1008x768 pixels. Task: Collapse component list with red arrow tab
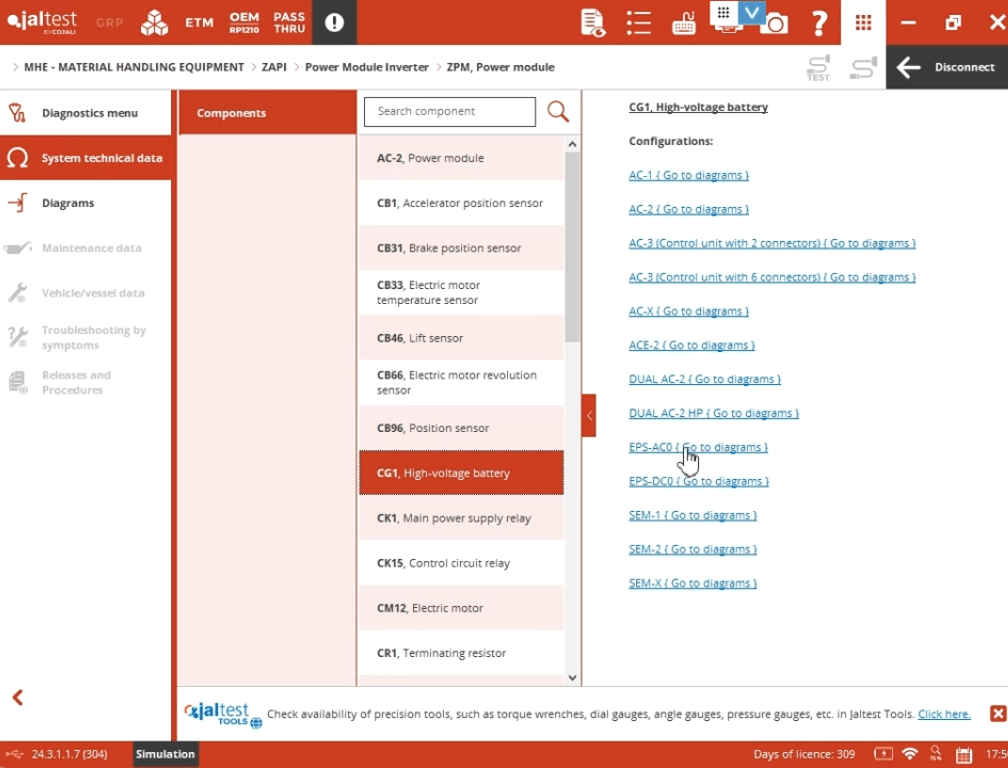tap(589, 416)
